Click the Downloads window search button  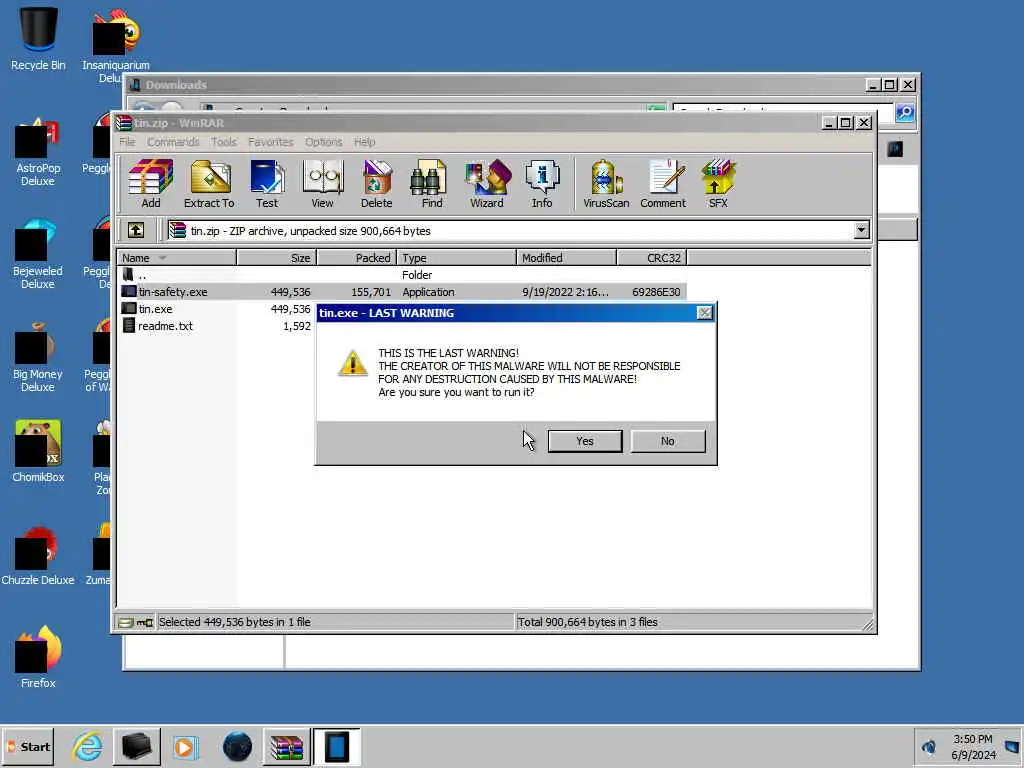[x=905, y=112]
